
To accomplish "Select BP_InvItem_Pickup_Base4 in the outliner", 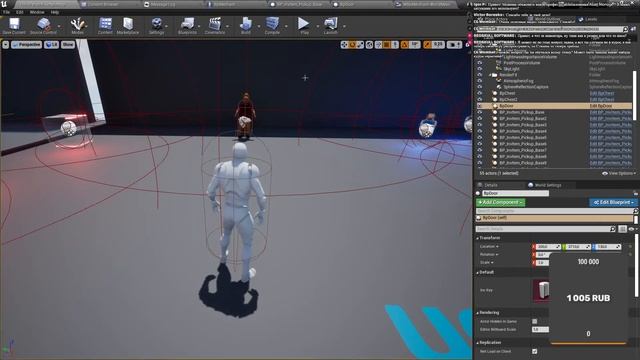I will [523, 131].
